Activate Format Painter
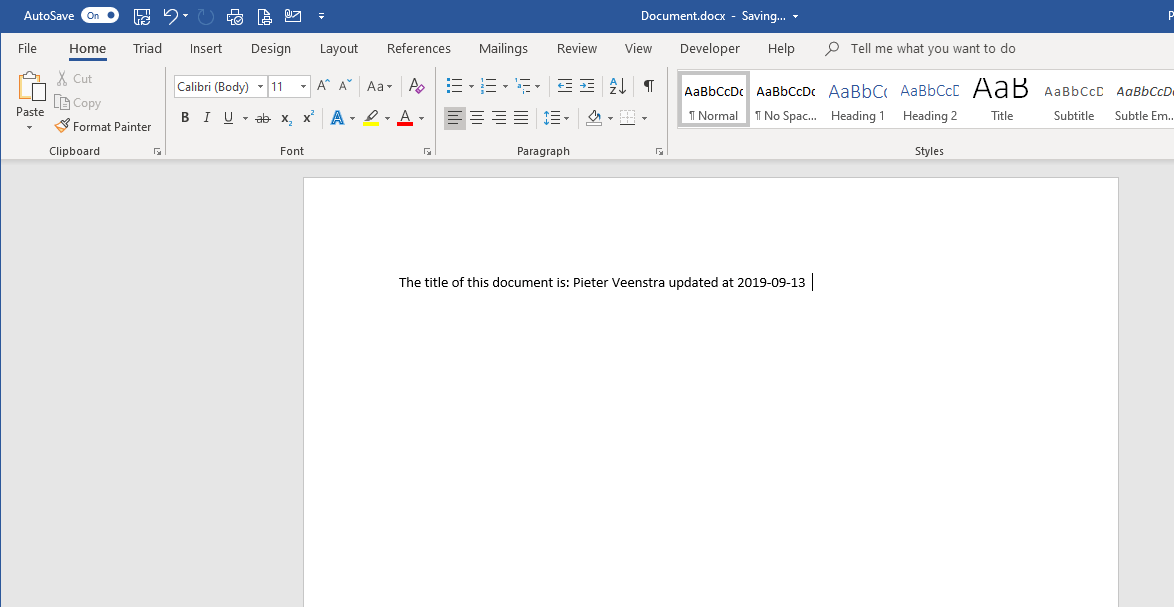Image resolution: width=1174 pixels, height=607 pixels. click(x=103, y=126)
